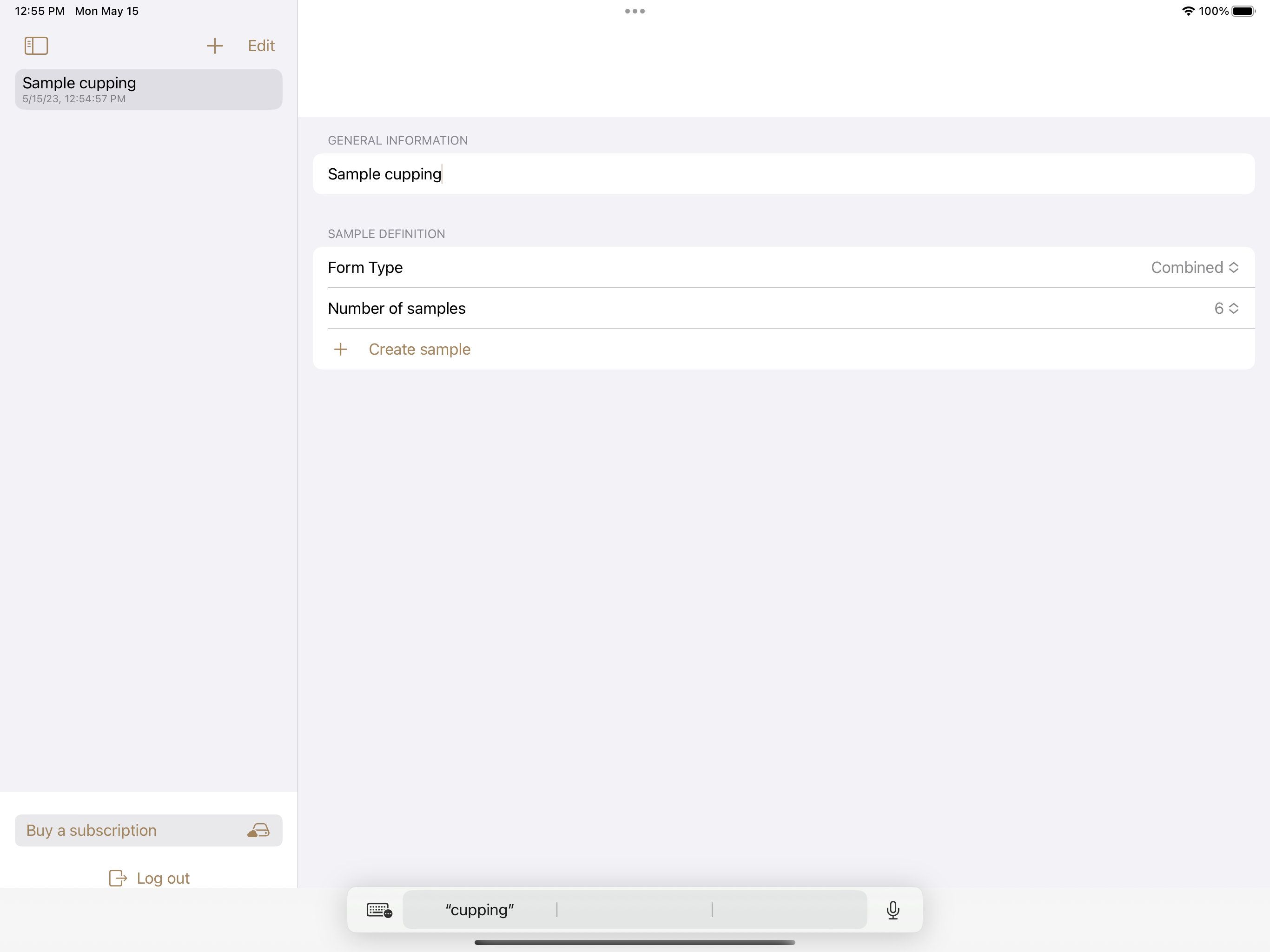Tap the battery status icon
1270x952 pixels.
[1244, 11]
